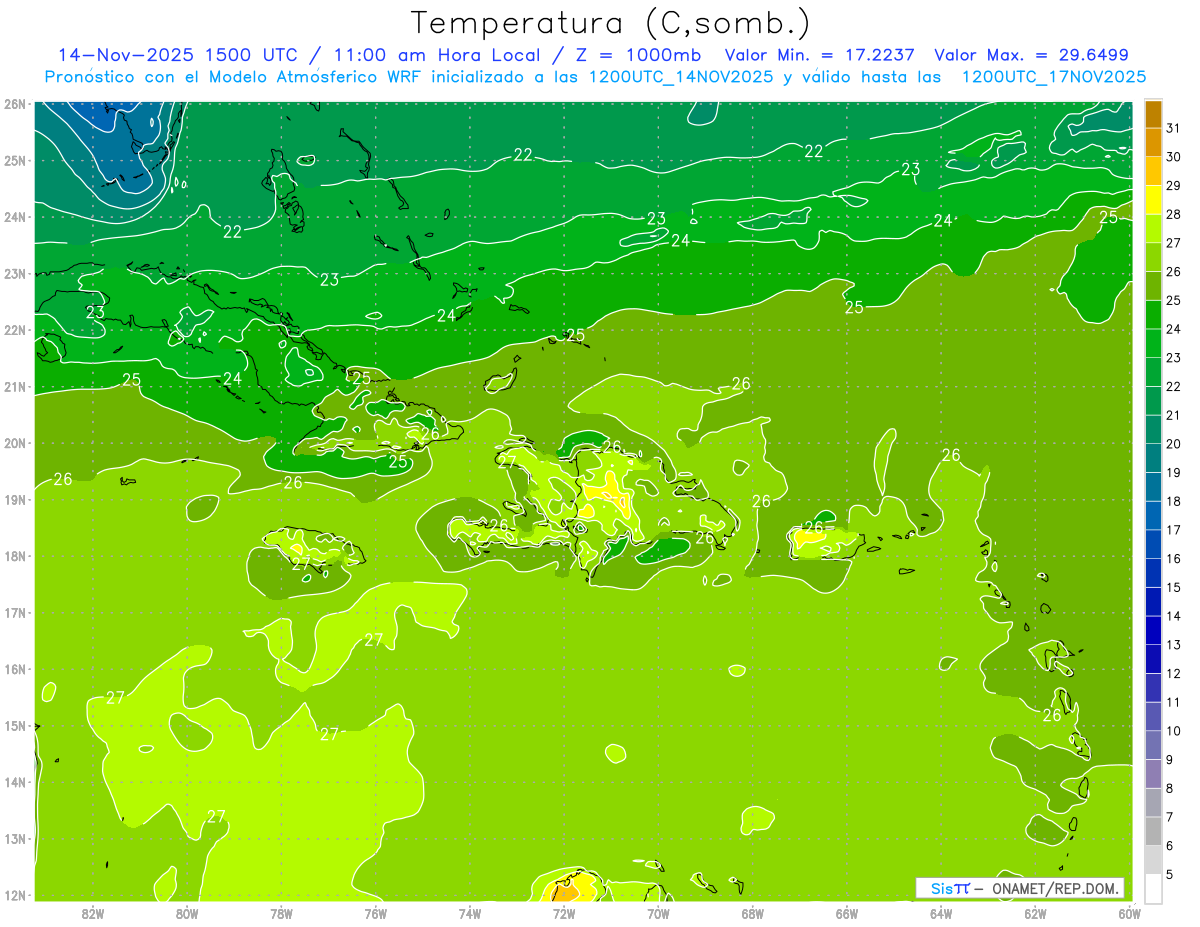1200x927 pixels.
Task: Click the longitude axis label 64W
Action: pyautogui.click(x=940, y=913)
